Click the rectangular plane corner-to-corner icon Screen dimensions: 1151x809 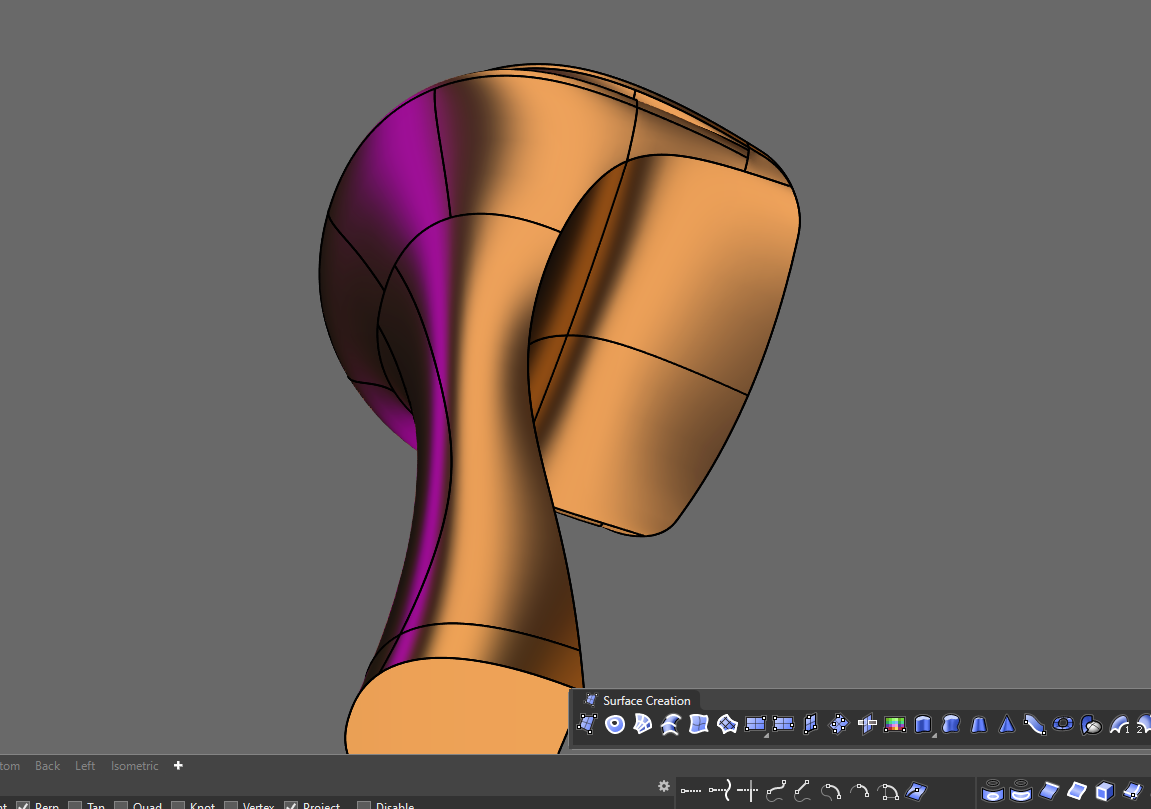coord(755,725)
